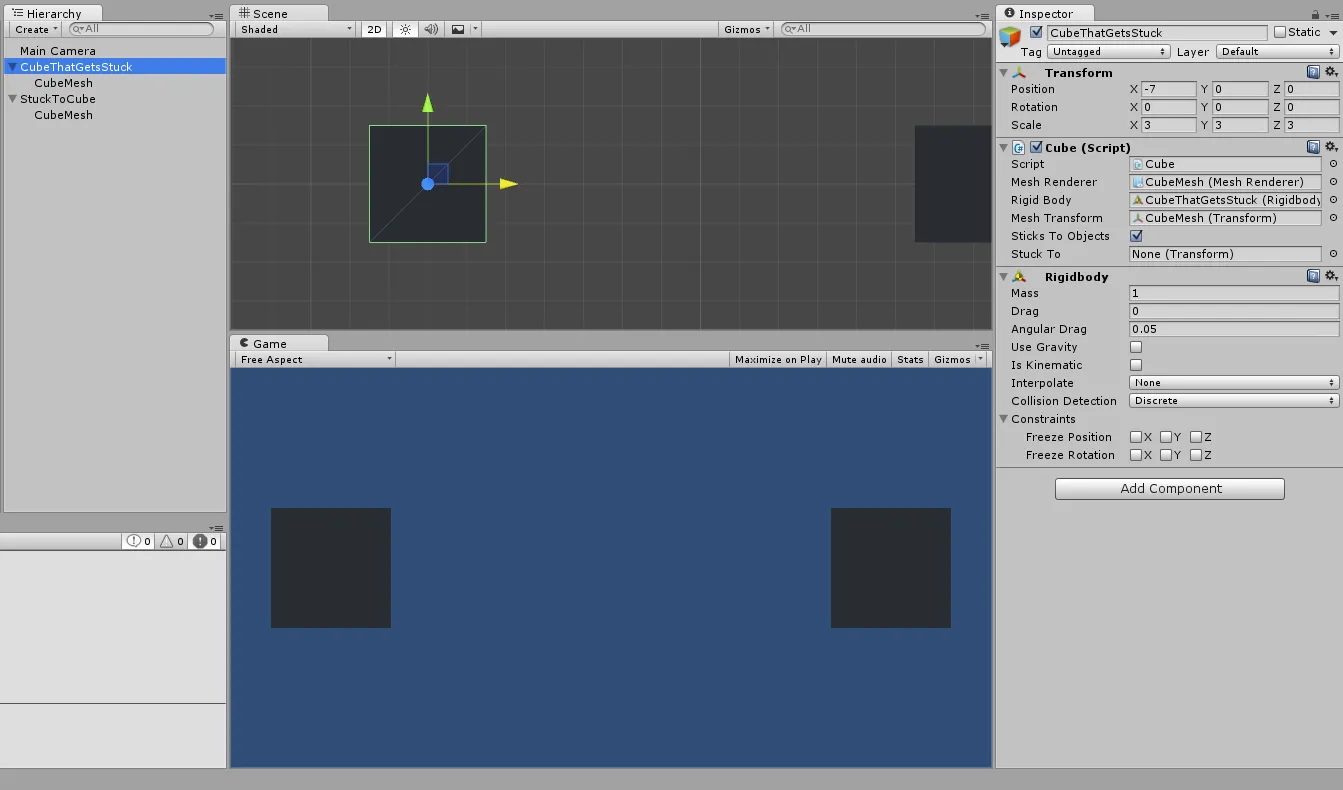Viewport: 1343px width, 790px height.
Task: Open object picker for Mesh Renderer field
Action: 1333,182
